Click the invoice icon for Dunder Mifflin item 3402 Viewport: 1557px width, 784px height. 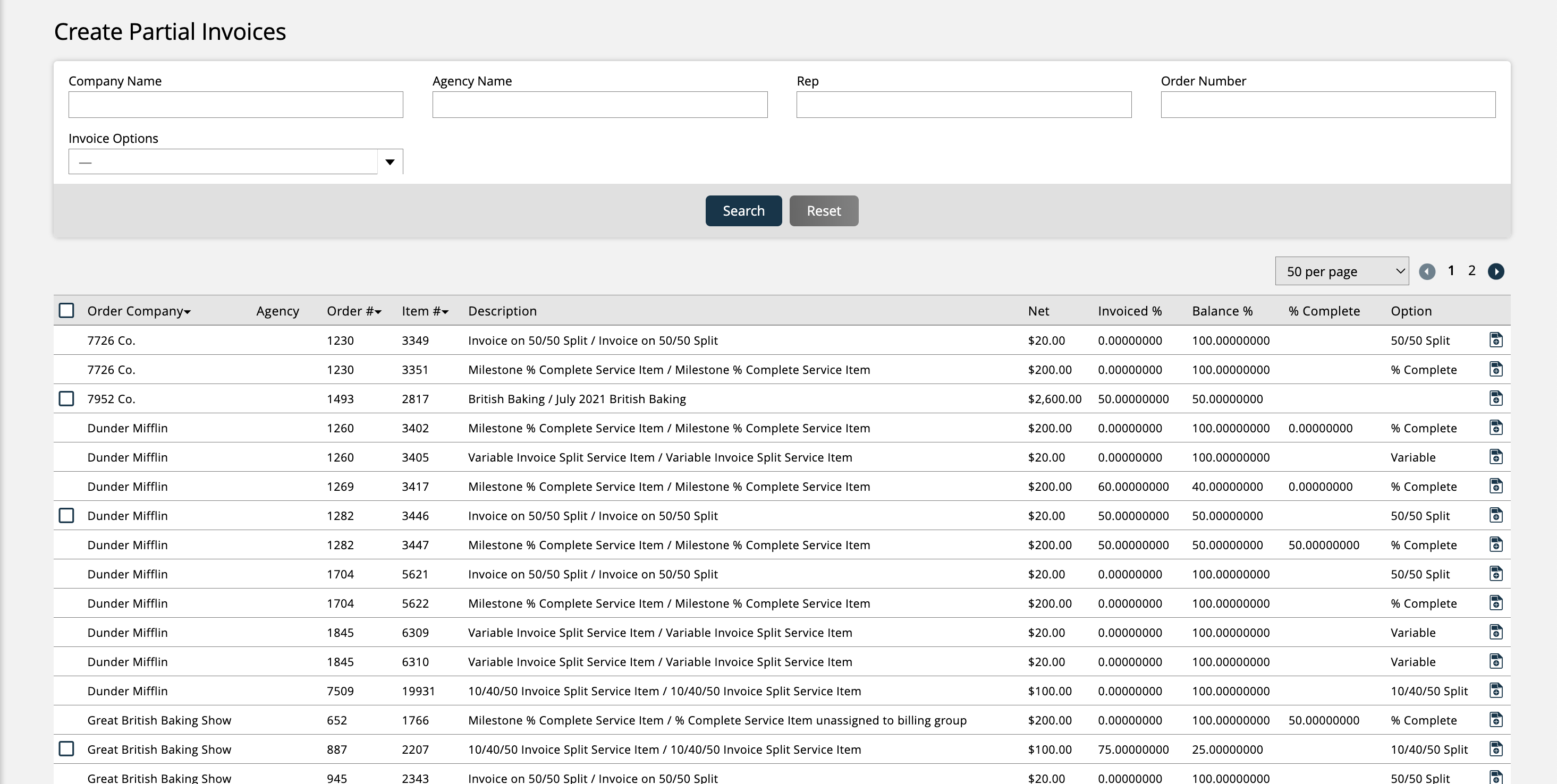coord(1496,428)
